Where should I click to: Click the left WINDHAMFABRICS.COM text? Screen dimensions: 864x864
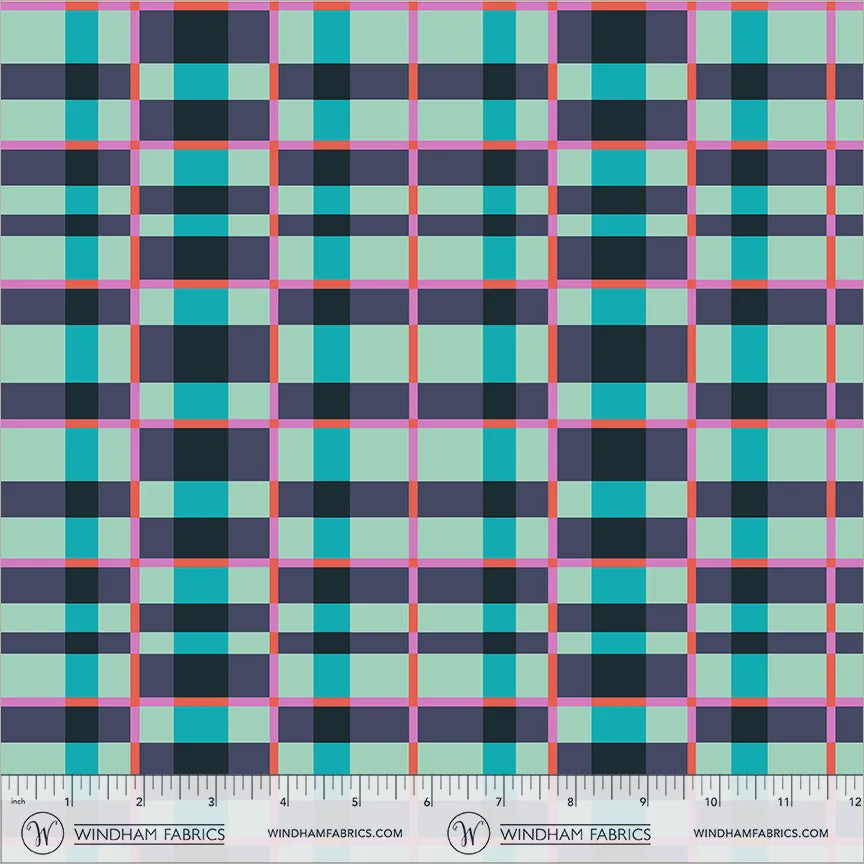coord(335,833)
